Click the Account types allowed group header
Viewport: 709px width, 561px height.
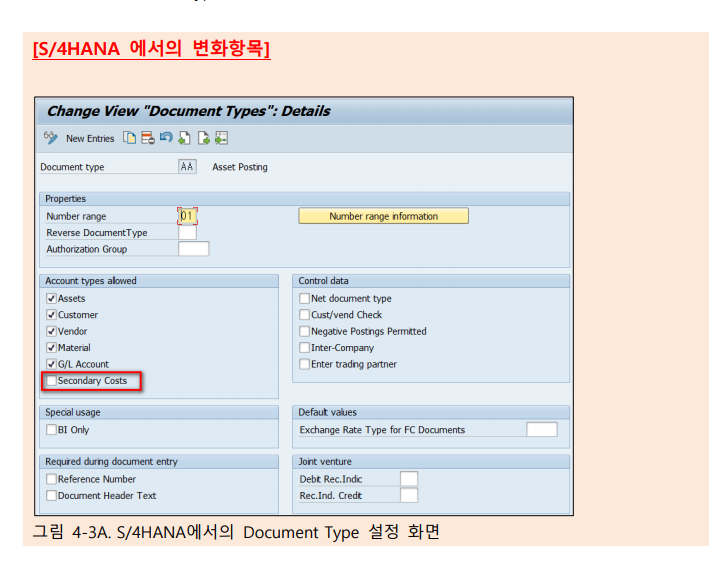click(x=159, y=281)
